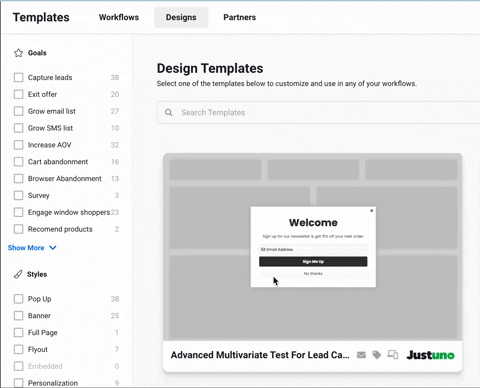Close the Welcome popup preview X
The height and width of the screenshot is (388, 480).
pos(372,211)
